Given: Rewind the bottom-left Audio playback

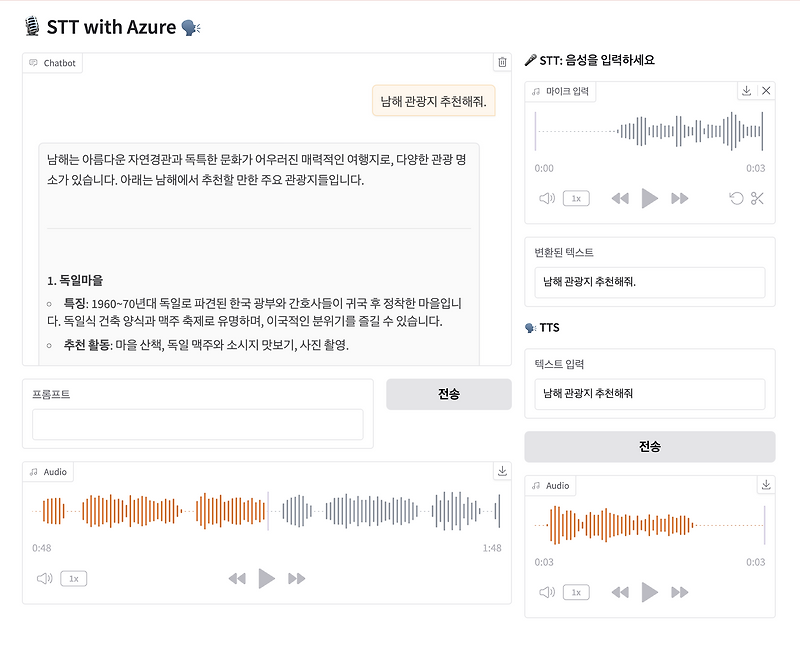Looking at the screenshot, I should tap(238, 578).
